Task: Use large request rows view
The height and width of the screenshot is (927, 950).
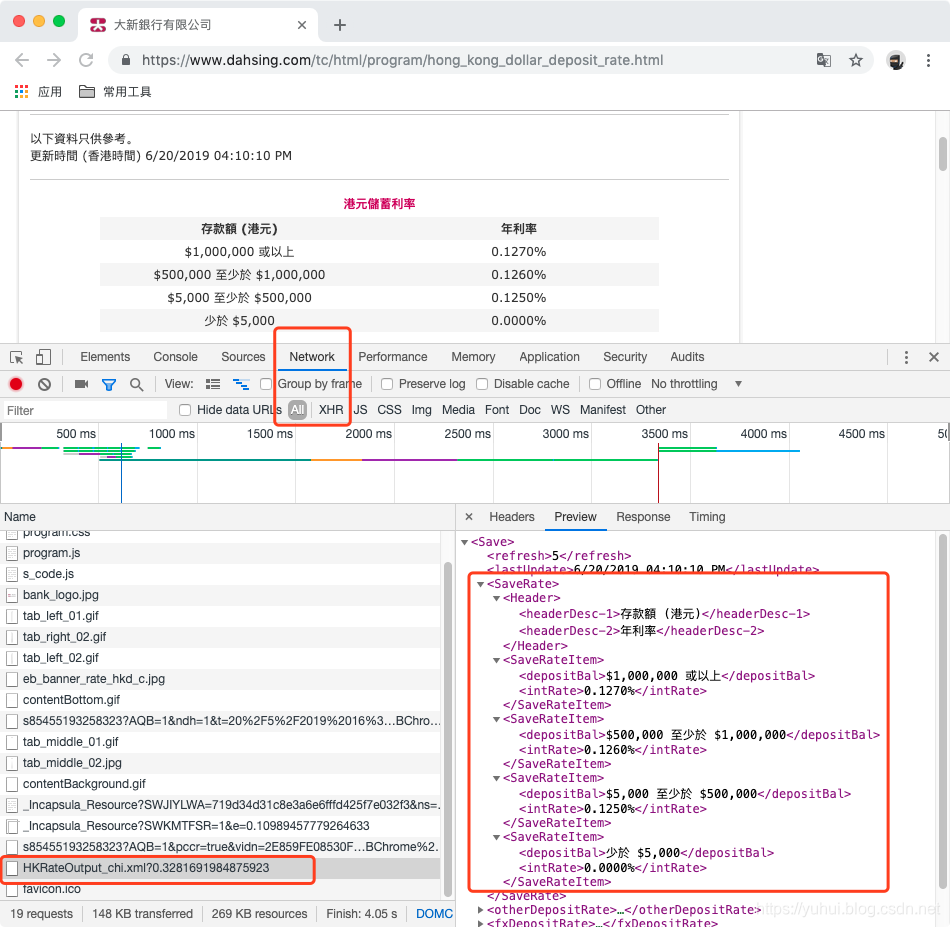Action: (x=213, y=384)
